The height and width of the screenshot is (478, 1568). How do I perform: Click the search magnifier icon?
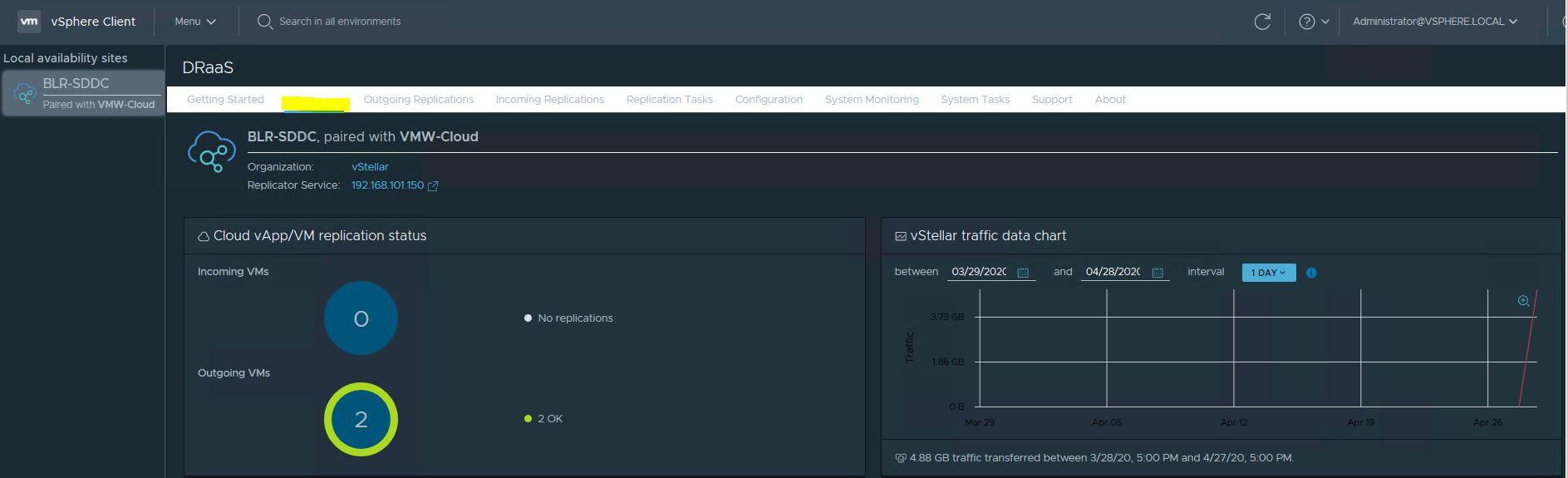click(265, 22)
